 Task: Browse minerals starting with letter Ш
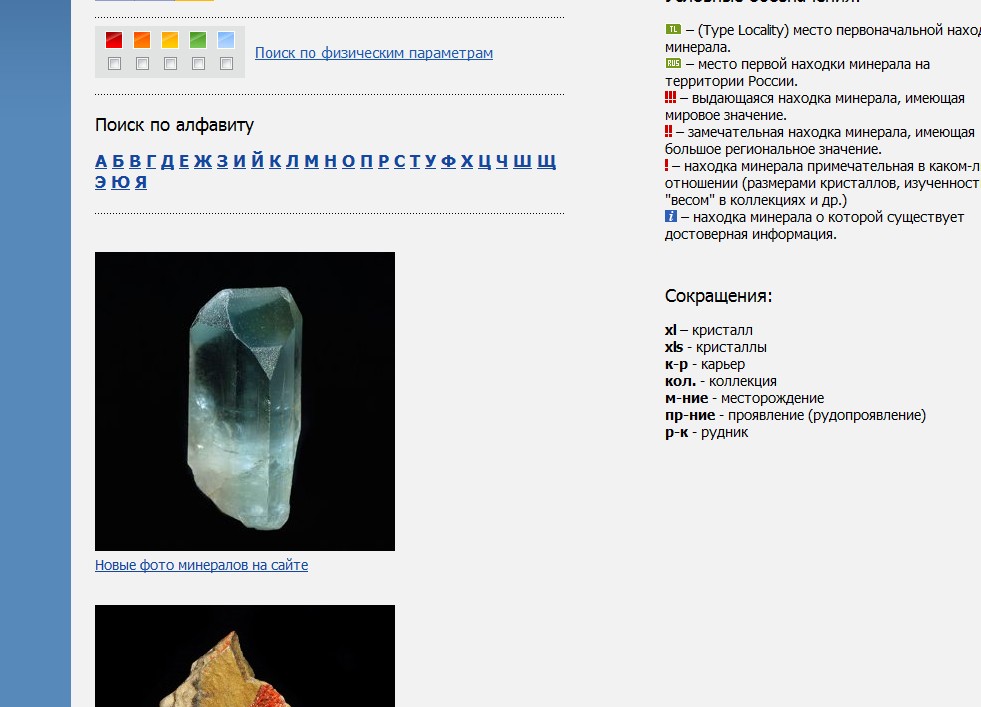522,161
